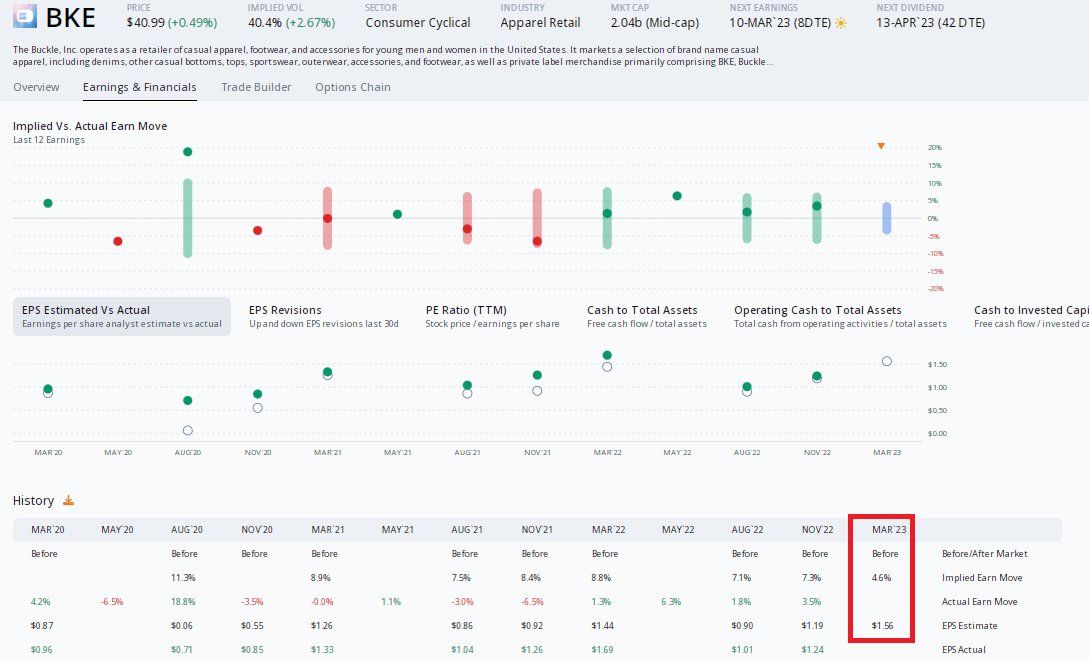The image size is (1089, 661).
Task: Click the orange triangle marker atop the chart
Action: 881,146
